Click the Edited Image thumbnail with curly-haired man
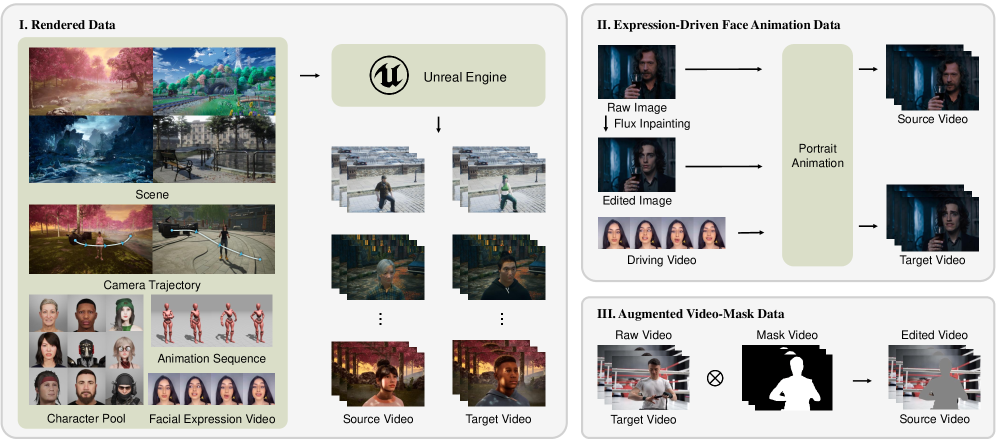Image resolution: width=996 pixels, height=441 pixels. pyautogui.click(x=636, y=165)
